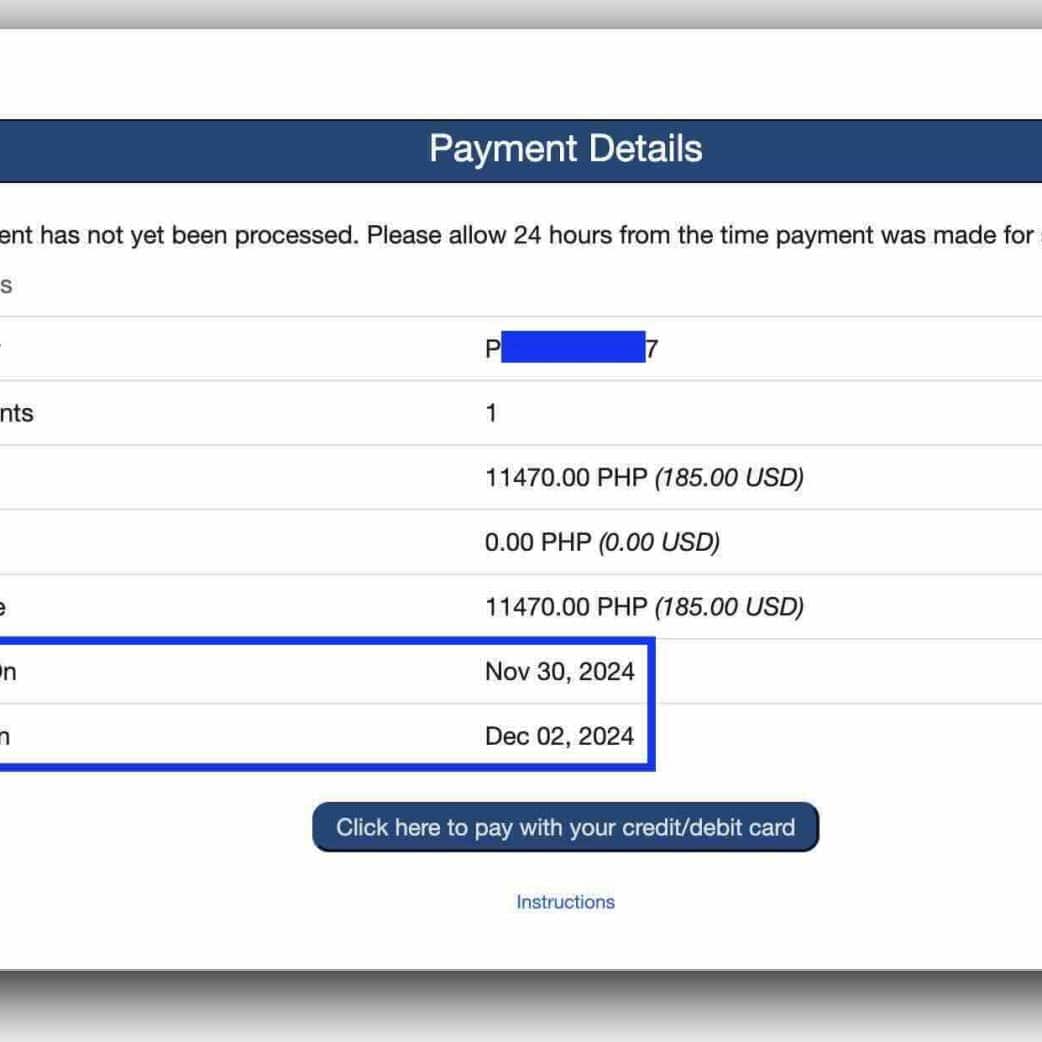Click the (0.00 USD) converted amount

[659, 543]
